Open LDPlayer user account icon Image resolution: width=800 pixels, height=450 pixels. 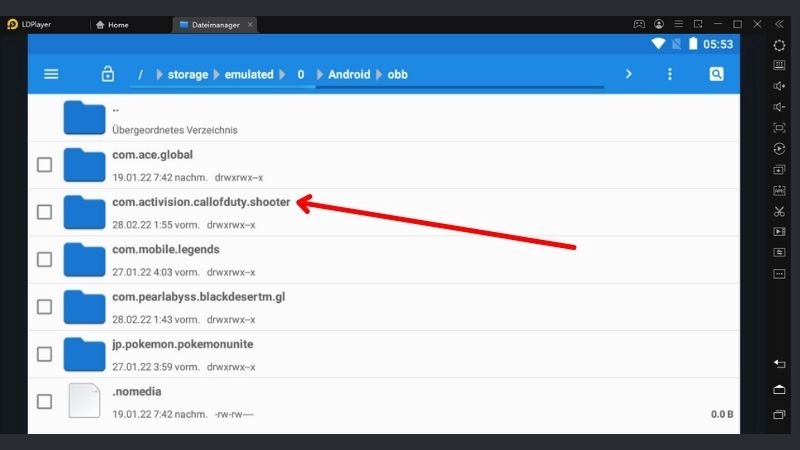tap(659, 24)
